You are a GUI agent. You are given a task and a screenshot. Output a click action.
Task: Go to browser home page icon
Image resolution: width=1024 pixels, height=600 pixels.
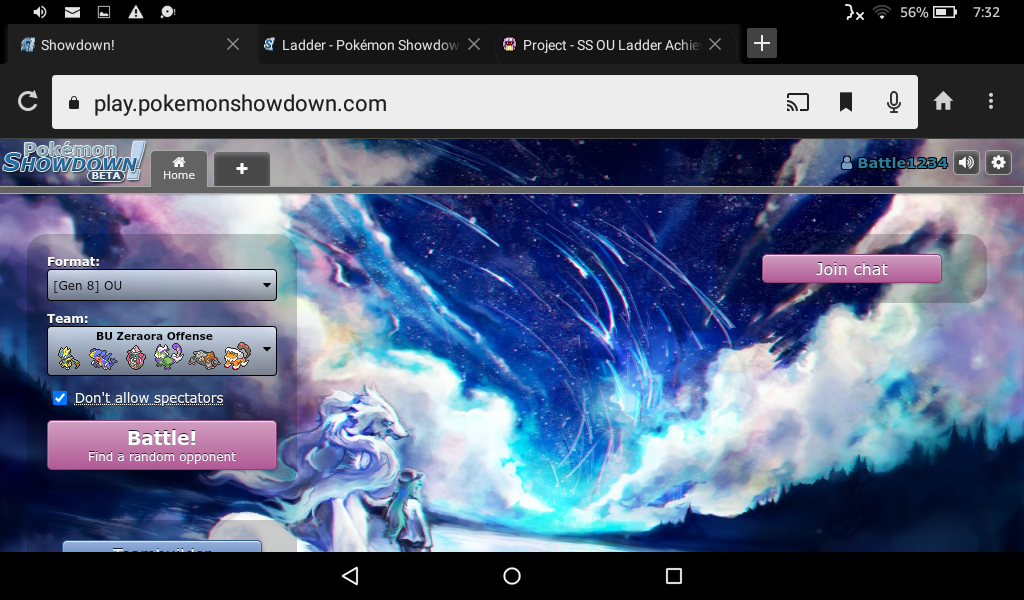click(943, 101)
